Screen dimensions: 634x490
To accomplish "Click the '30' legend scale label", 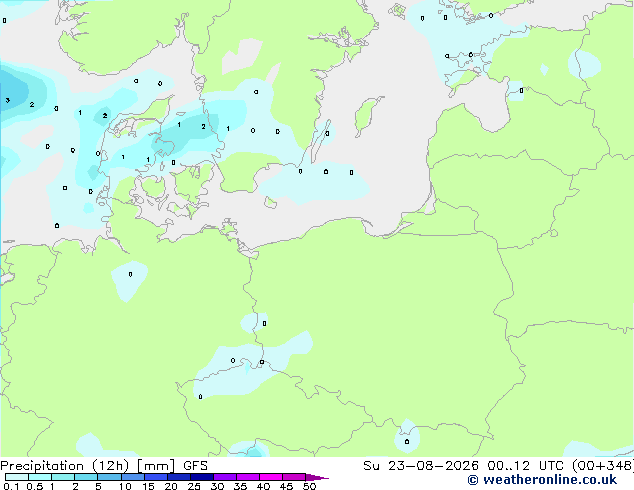I will tap(217, 486).
